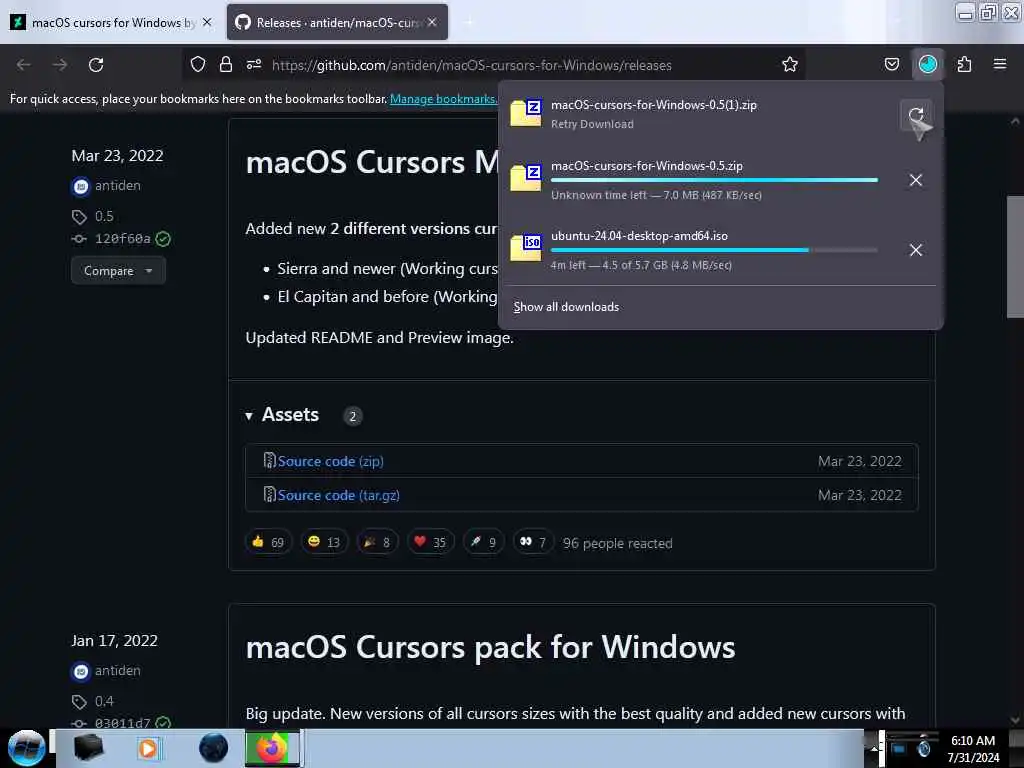Click Show all downloads

click(566, 307)
